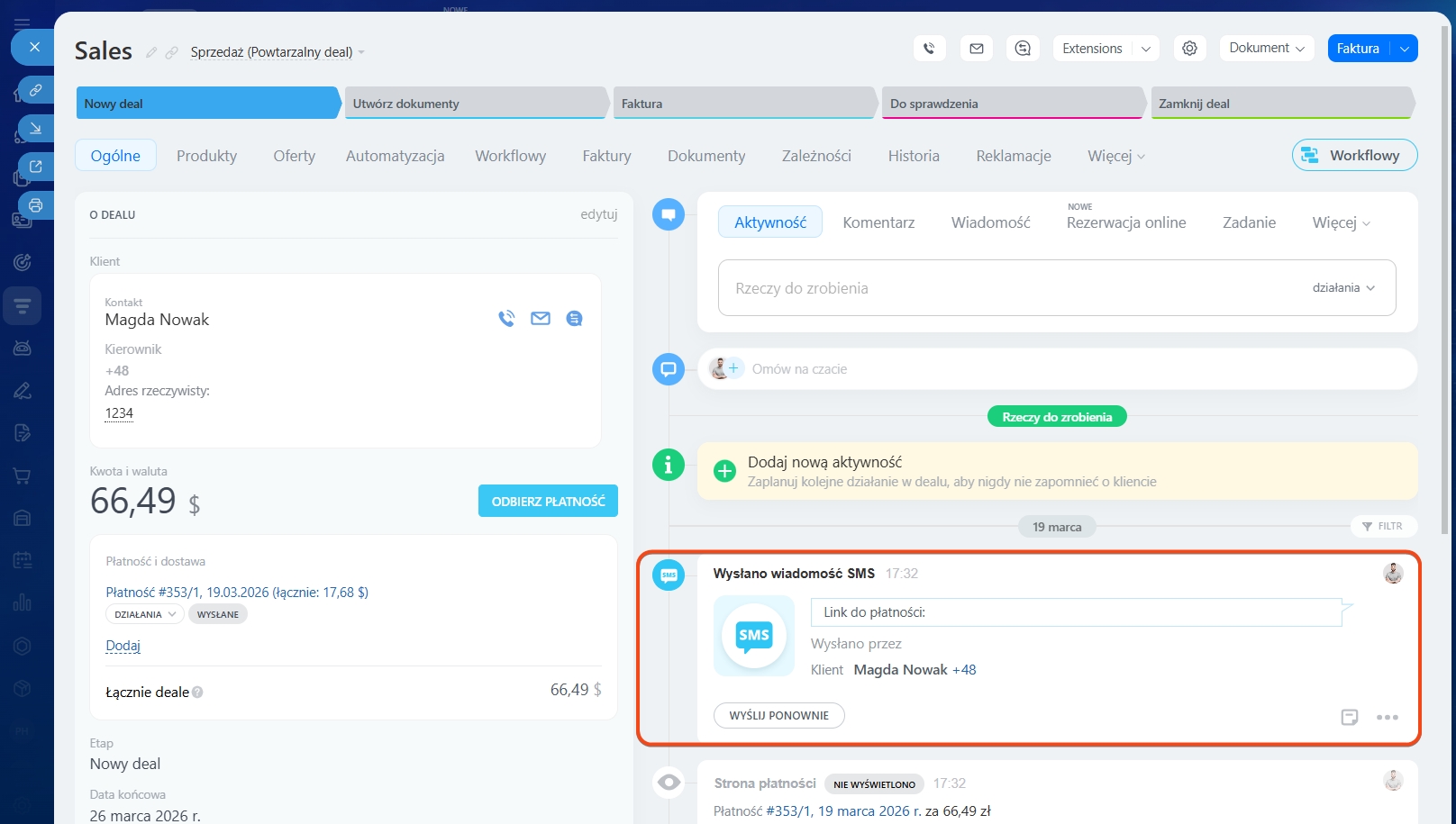This screenshot has height=824, width=1456.
Task: Open settings gear icon in the header
Action: click(x=1189, y=49)
